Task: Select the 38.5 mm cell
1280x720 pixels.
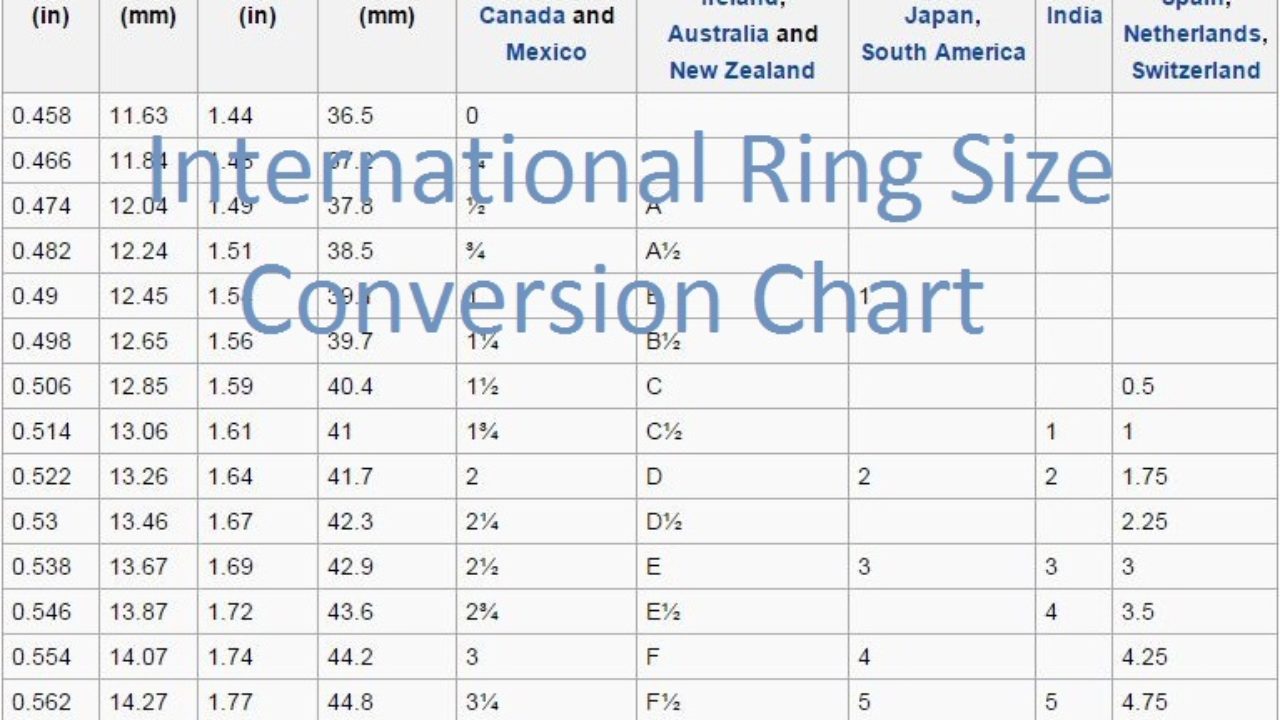Action: point(387,251)
